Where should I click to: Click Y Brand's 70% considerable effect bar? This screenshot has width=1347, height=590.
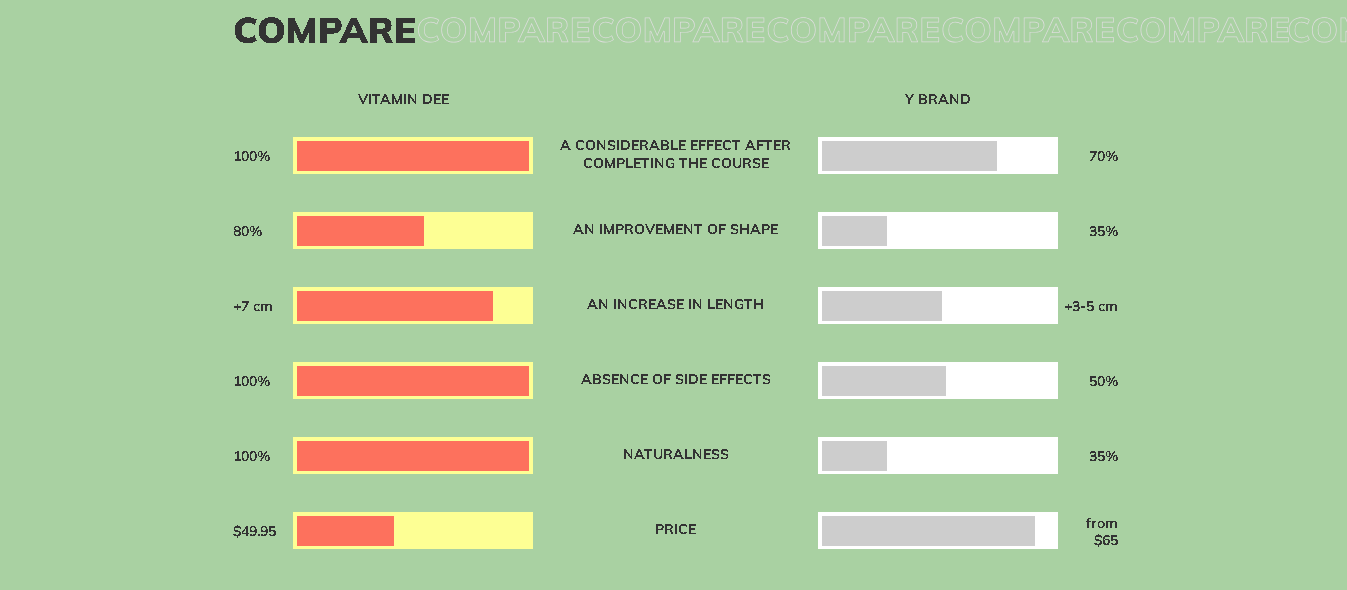coord(938,156)
